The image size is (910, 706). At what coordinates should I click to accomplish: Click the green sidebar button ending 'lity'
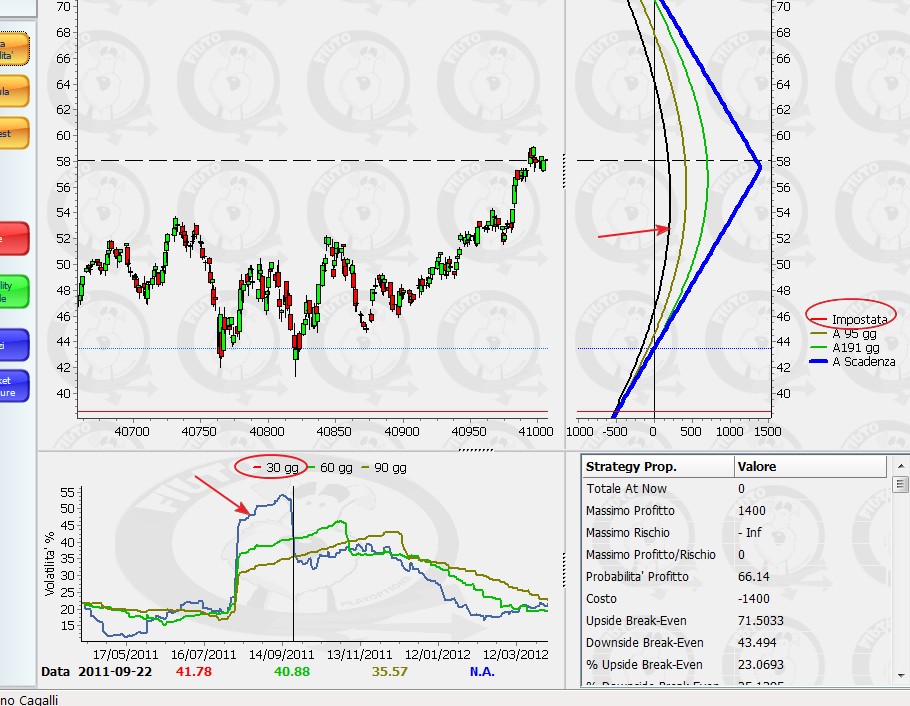(13, 291)
